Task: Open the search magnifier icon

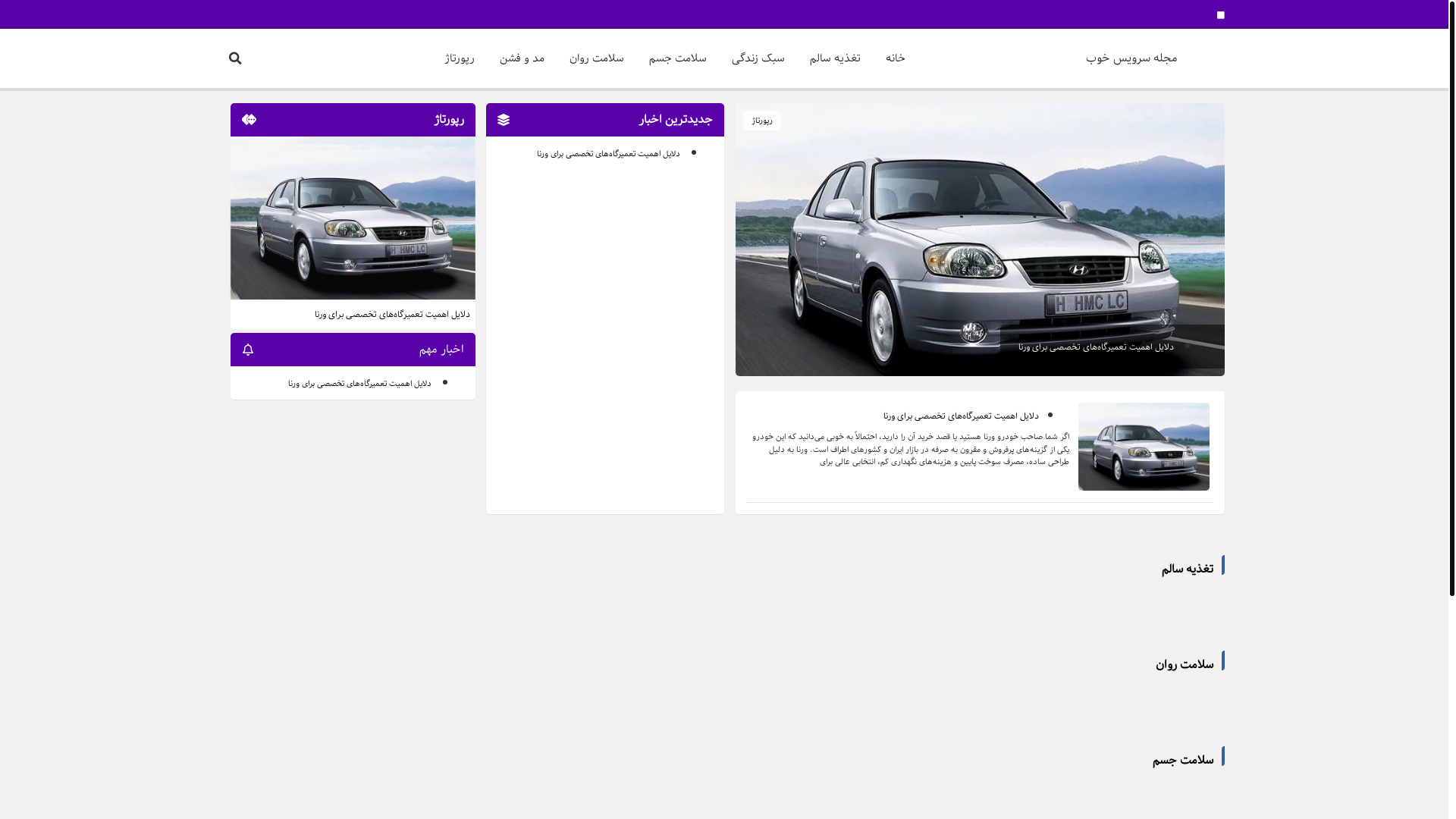Action: pos(235,58)
